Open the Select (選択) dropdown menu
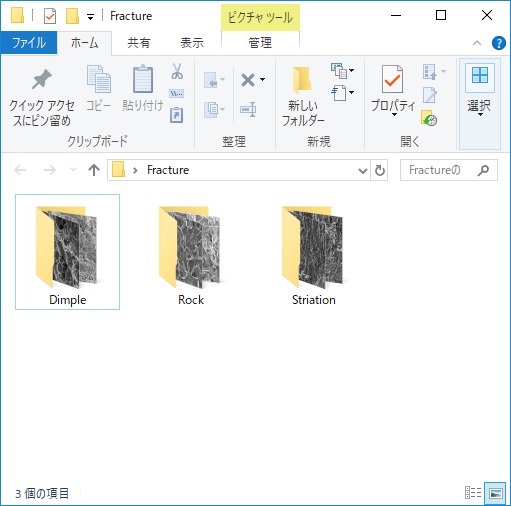The image size is (511, 506). click(x=480, y=104)
